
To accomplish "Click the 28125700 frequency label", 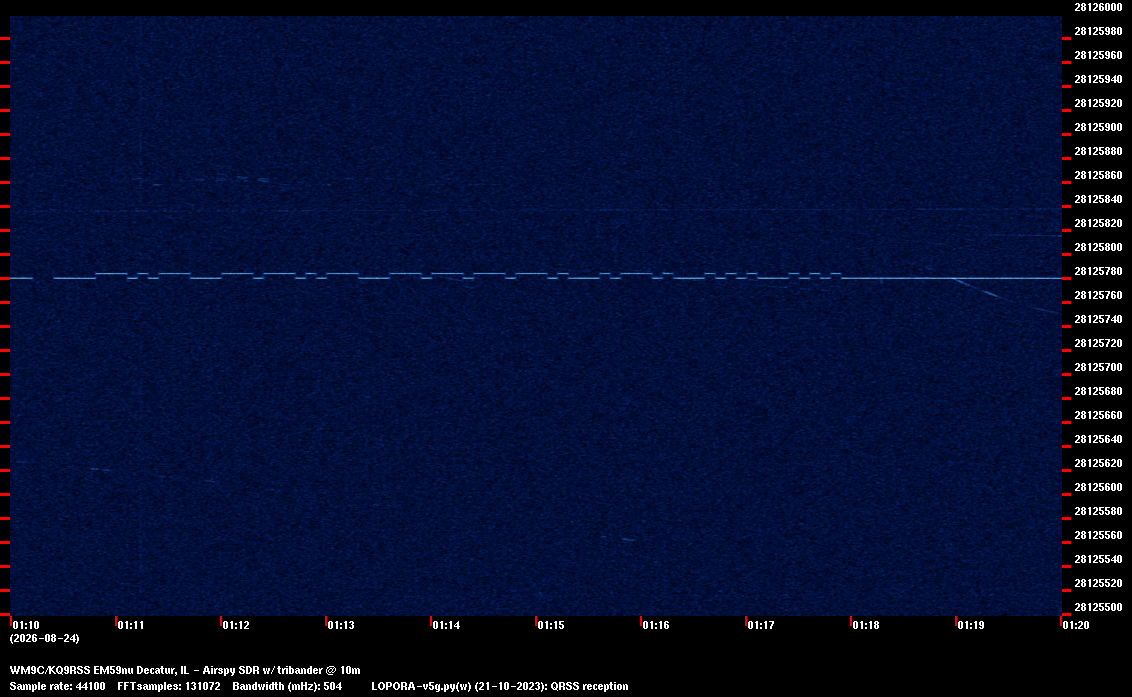I will pyautogui.click(x=1098, y=367).
